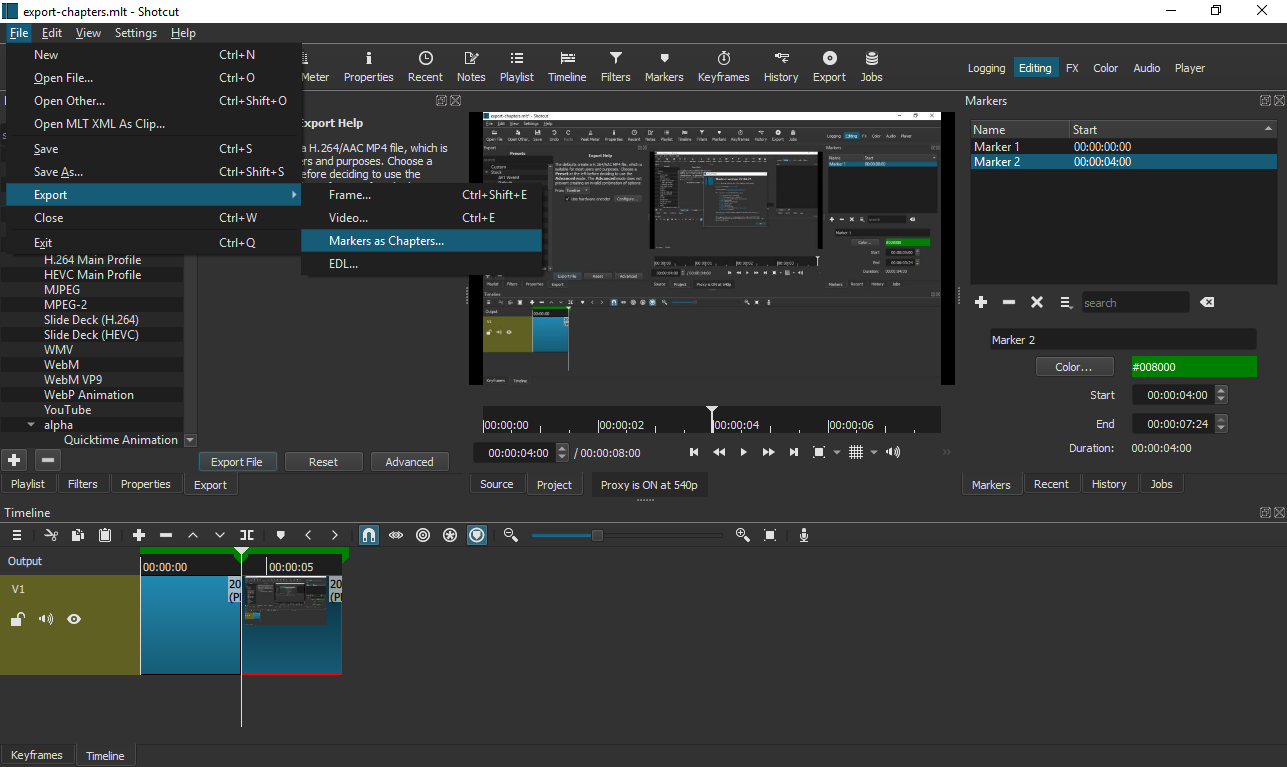This screenshot has height=767, width=1287.
Task: Cut the selection with timeline scissors icon
Action: coord(51,535)
